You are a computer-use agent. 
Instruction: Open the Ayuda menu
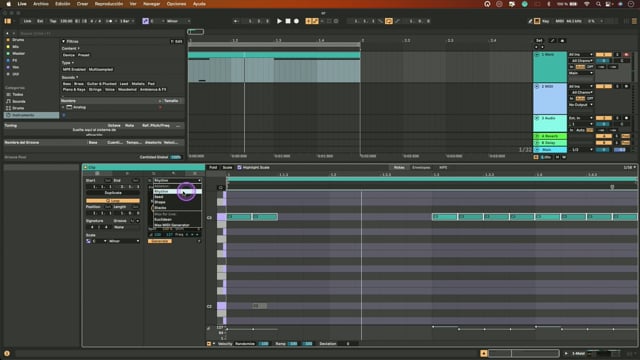(199, 4)
